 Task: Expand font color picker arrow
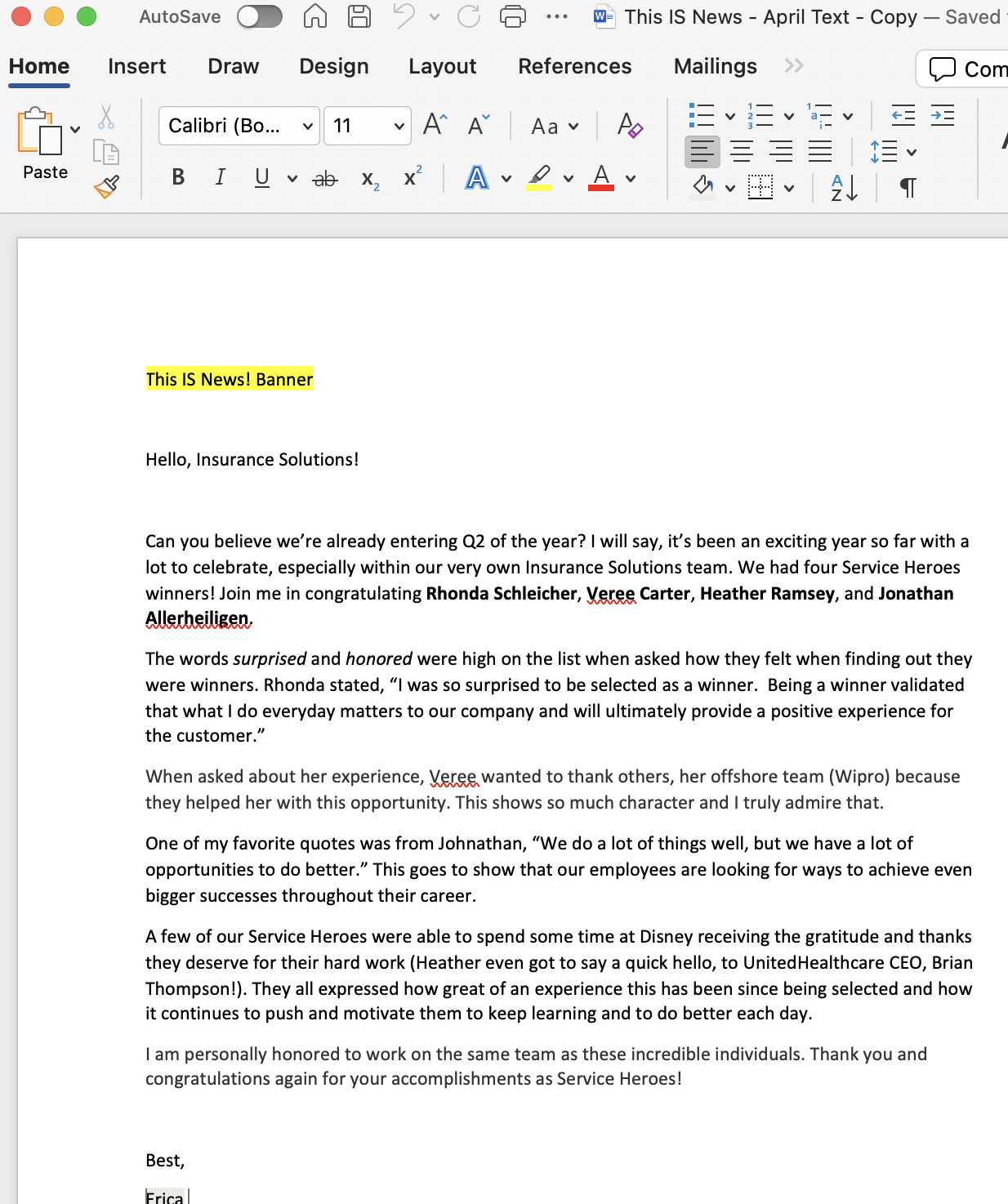coord(631,178)
